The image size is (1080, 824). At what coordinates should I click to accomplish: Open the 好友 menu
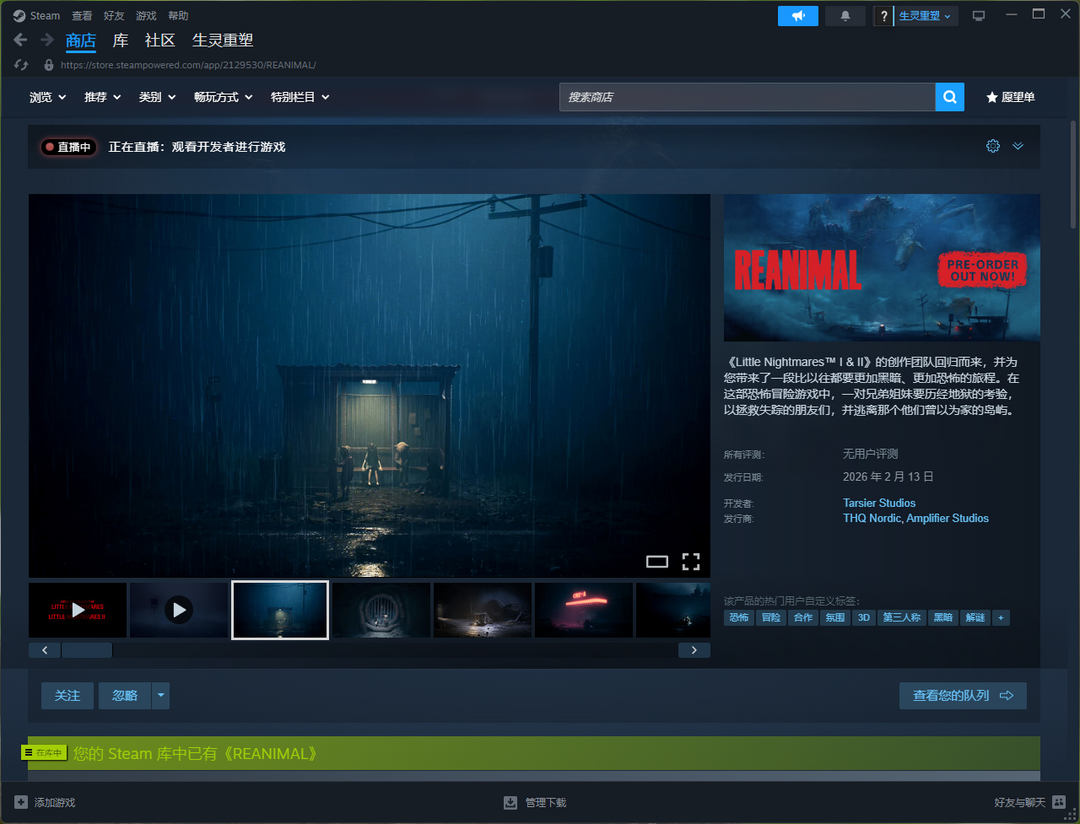tap(114, 15)
